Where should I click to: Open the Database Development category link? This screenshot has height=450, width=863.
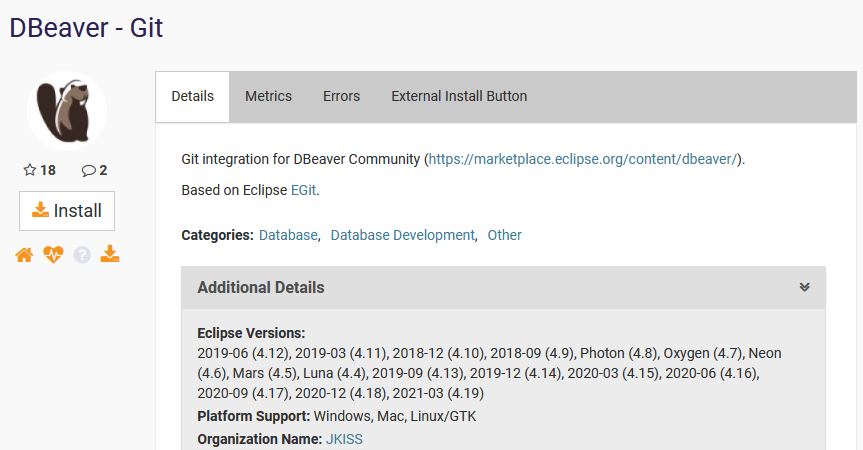coord(402,235)
